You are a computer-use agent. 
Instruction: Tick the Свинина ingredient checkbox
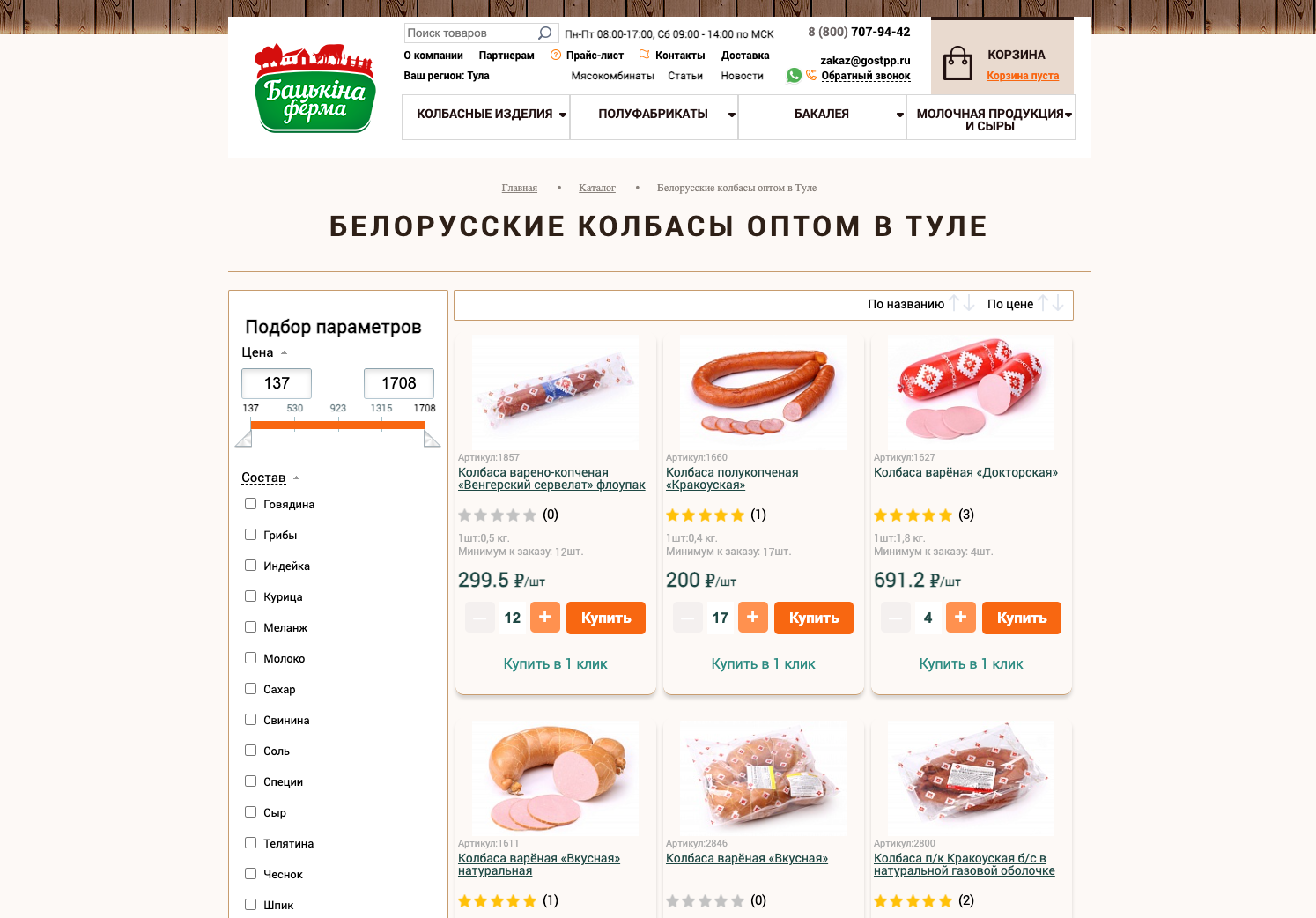[x=250, y=719]
